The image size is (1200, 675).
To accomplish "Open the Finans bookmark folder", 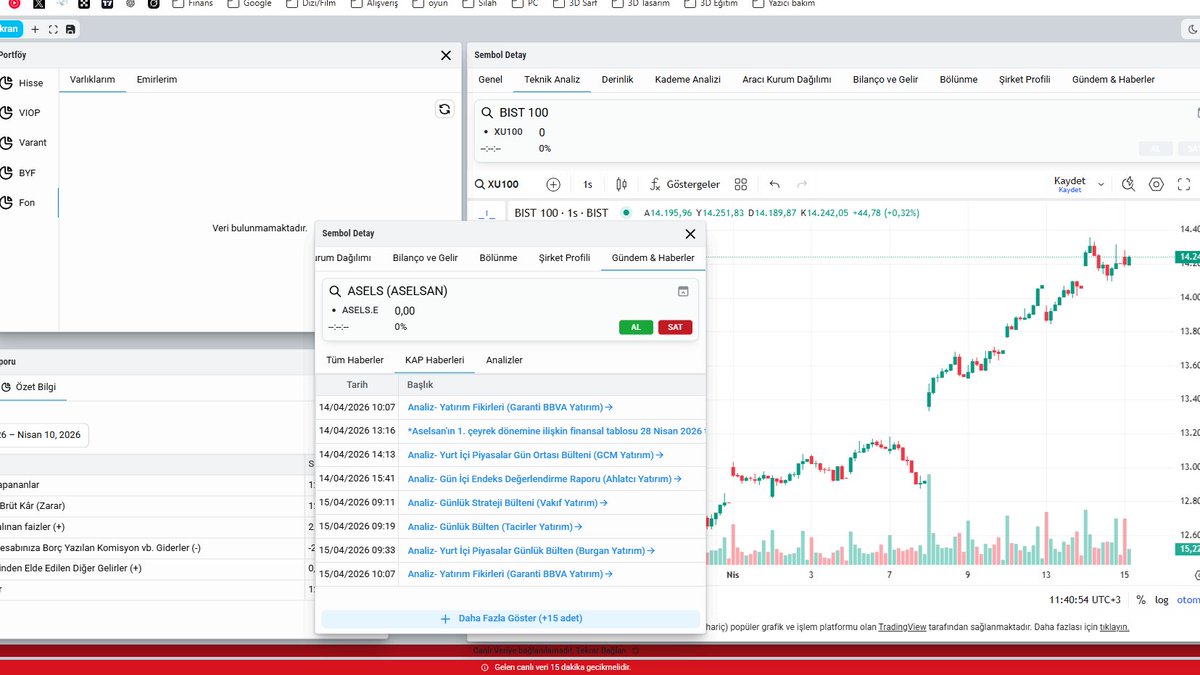I will click(193, 4).
